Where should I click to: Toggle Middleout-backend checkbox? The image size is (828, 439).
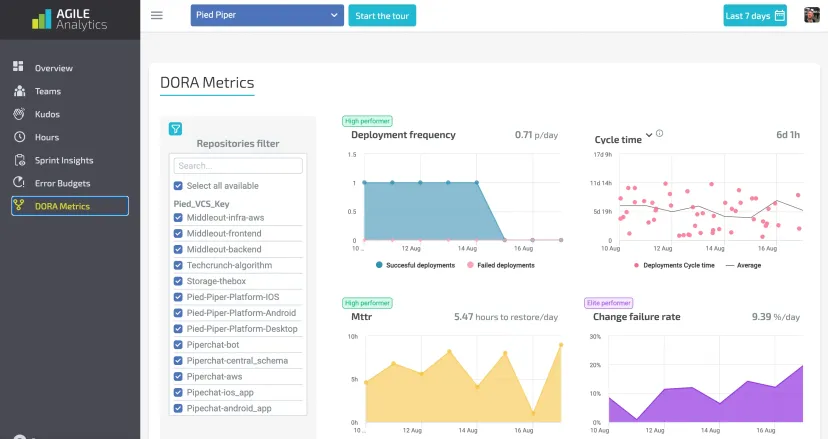178,249
